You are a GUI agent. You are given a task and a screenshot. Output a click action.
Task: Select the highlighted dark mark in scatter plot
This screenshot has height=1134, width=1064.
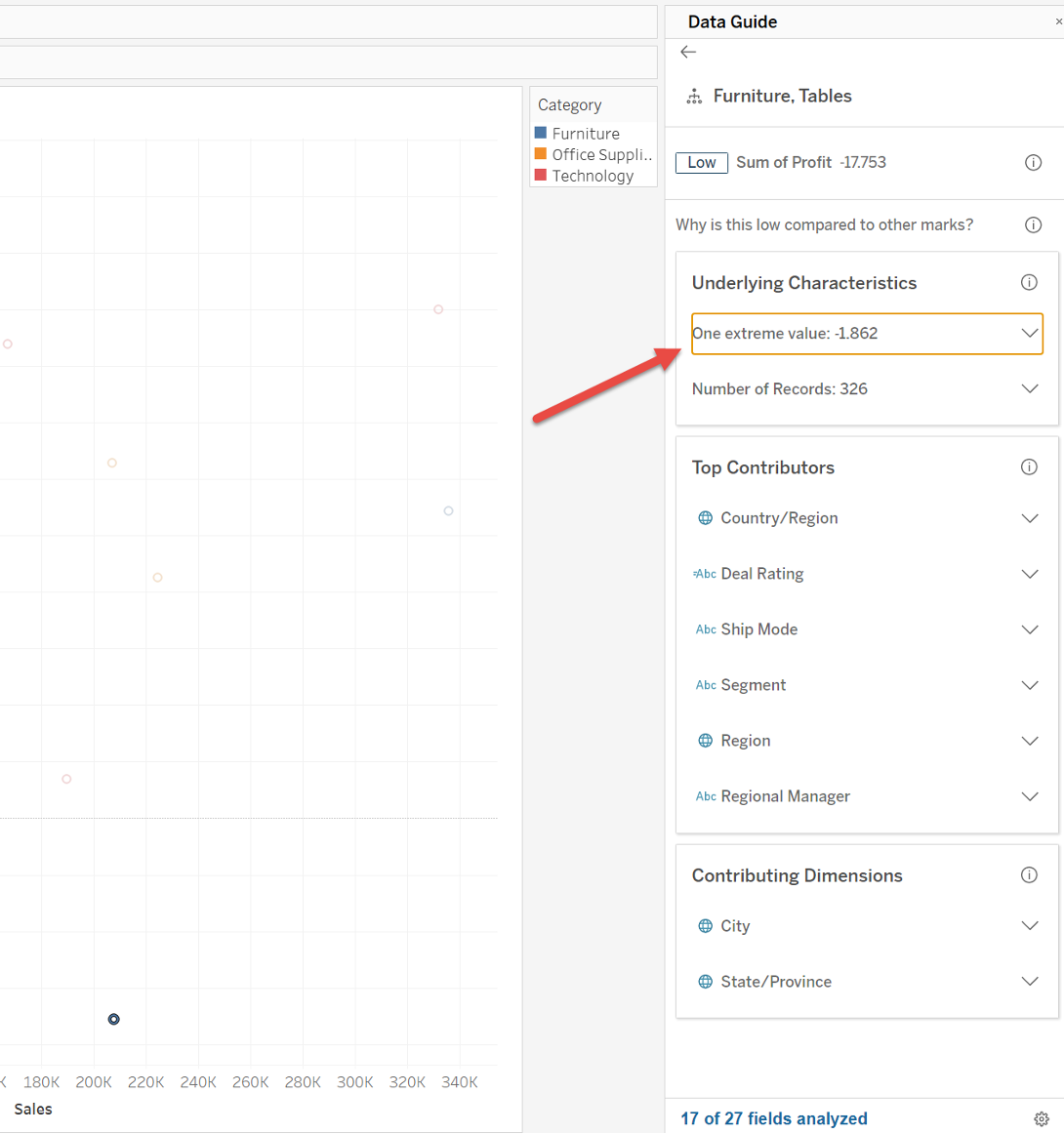(x=114, y=1019)
